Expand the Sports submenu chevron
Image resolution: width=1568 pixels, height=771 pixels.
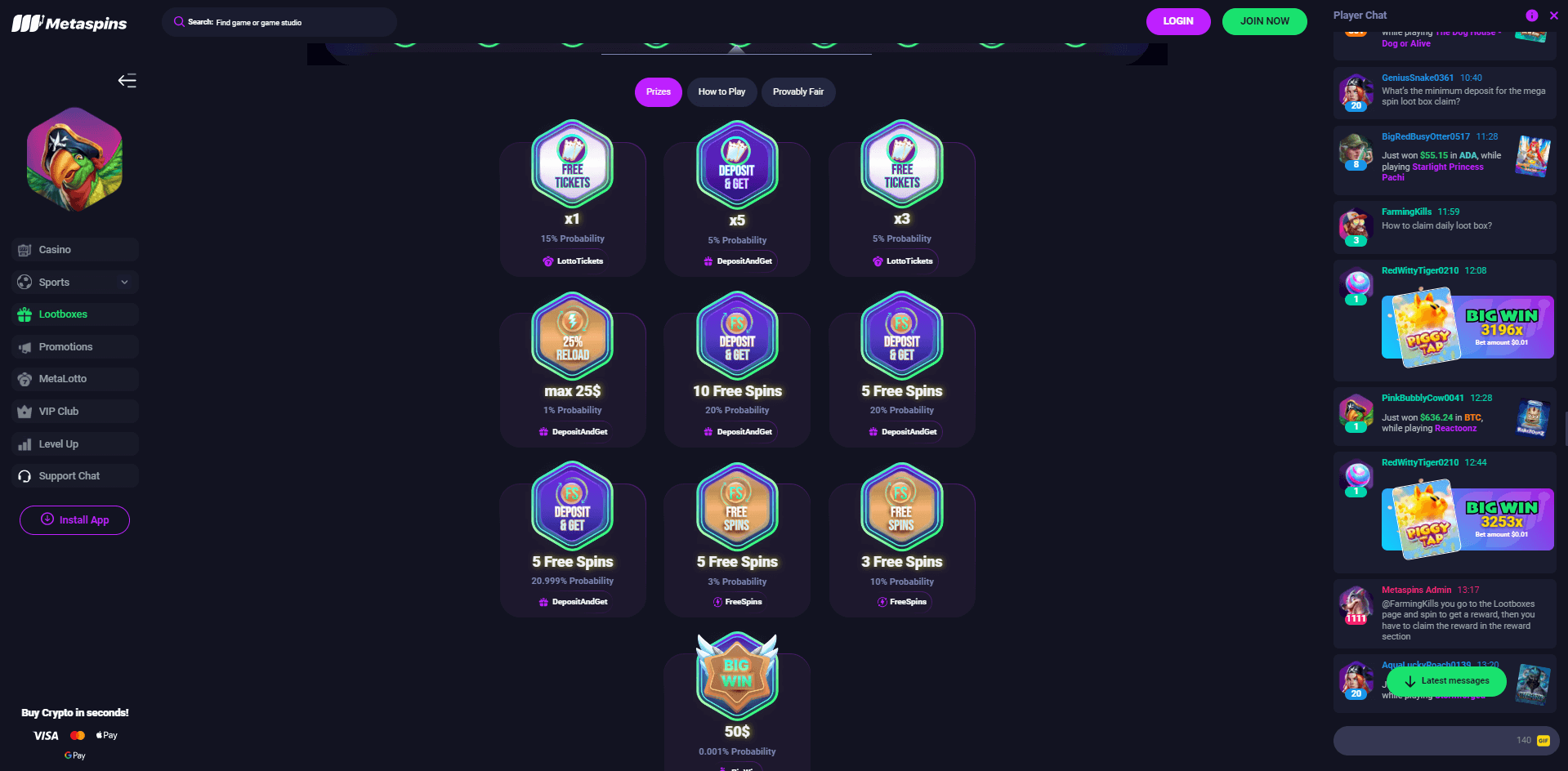tap(124, 283)
